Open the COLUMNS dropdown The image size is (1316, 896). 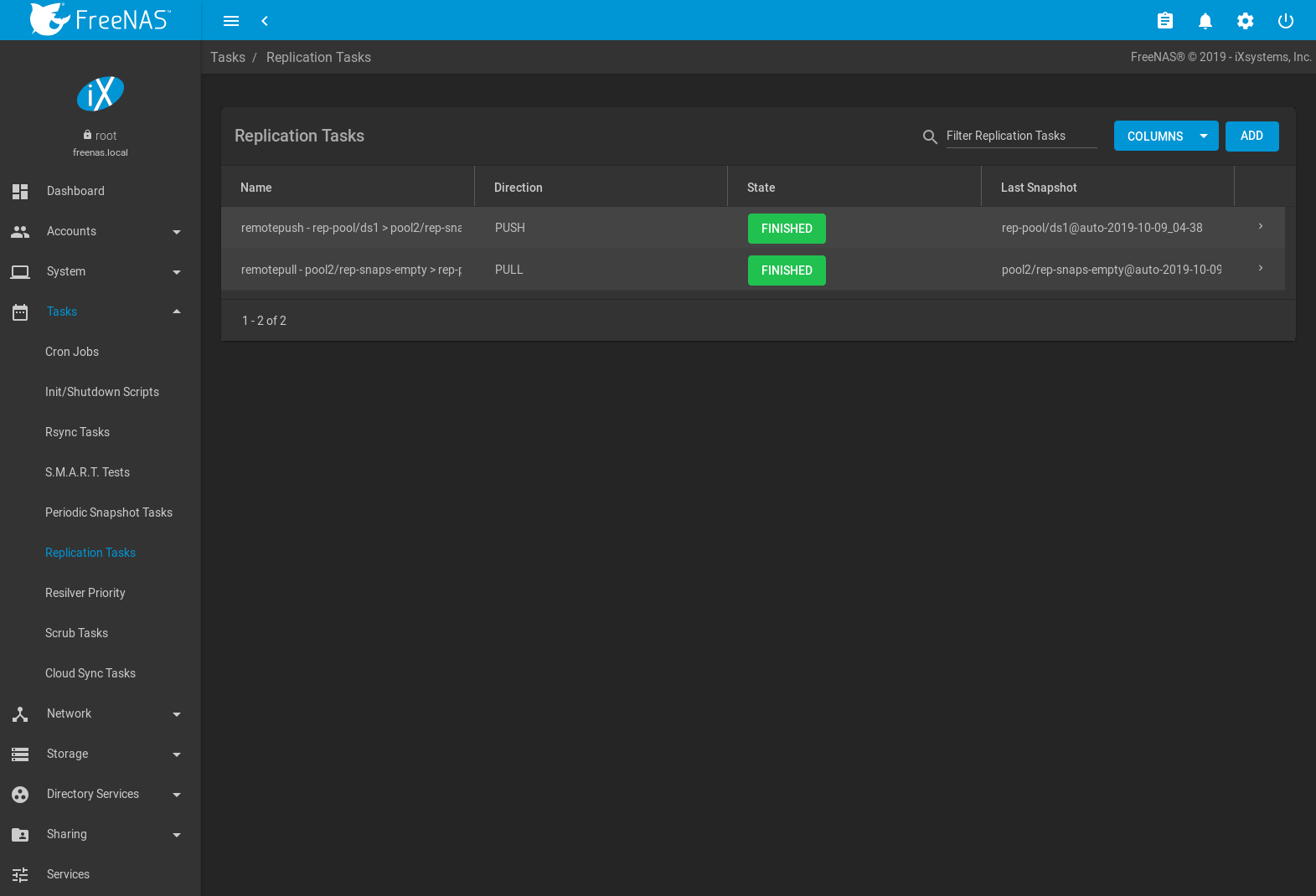(x=1165, y=136)
